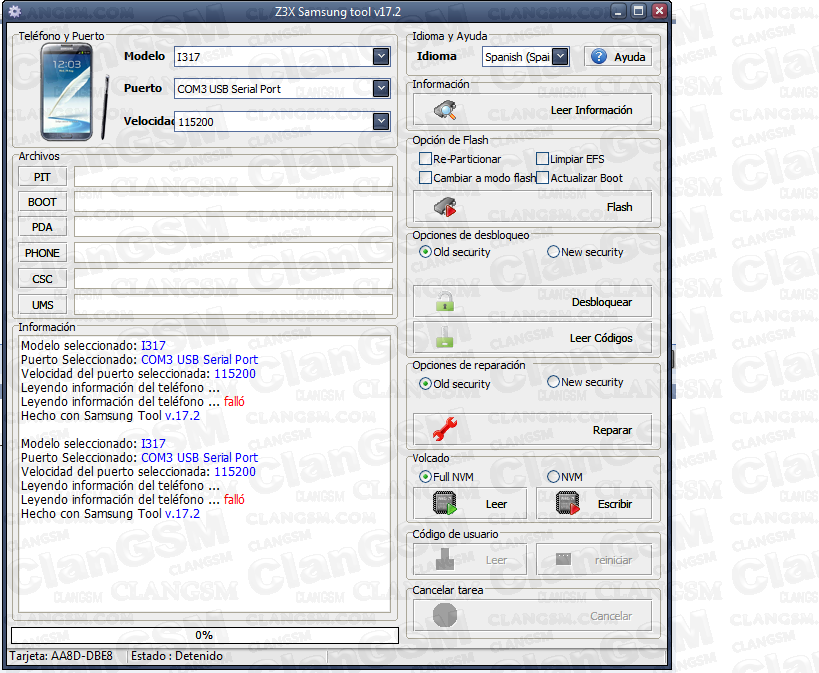Click the Velocidad field showing 115200
The height and width of the screenshot is (673, 819).
[282, 122]
